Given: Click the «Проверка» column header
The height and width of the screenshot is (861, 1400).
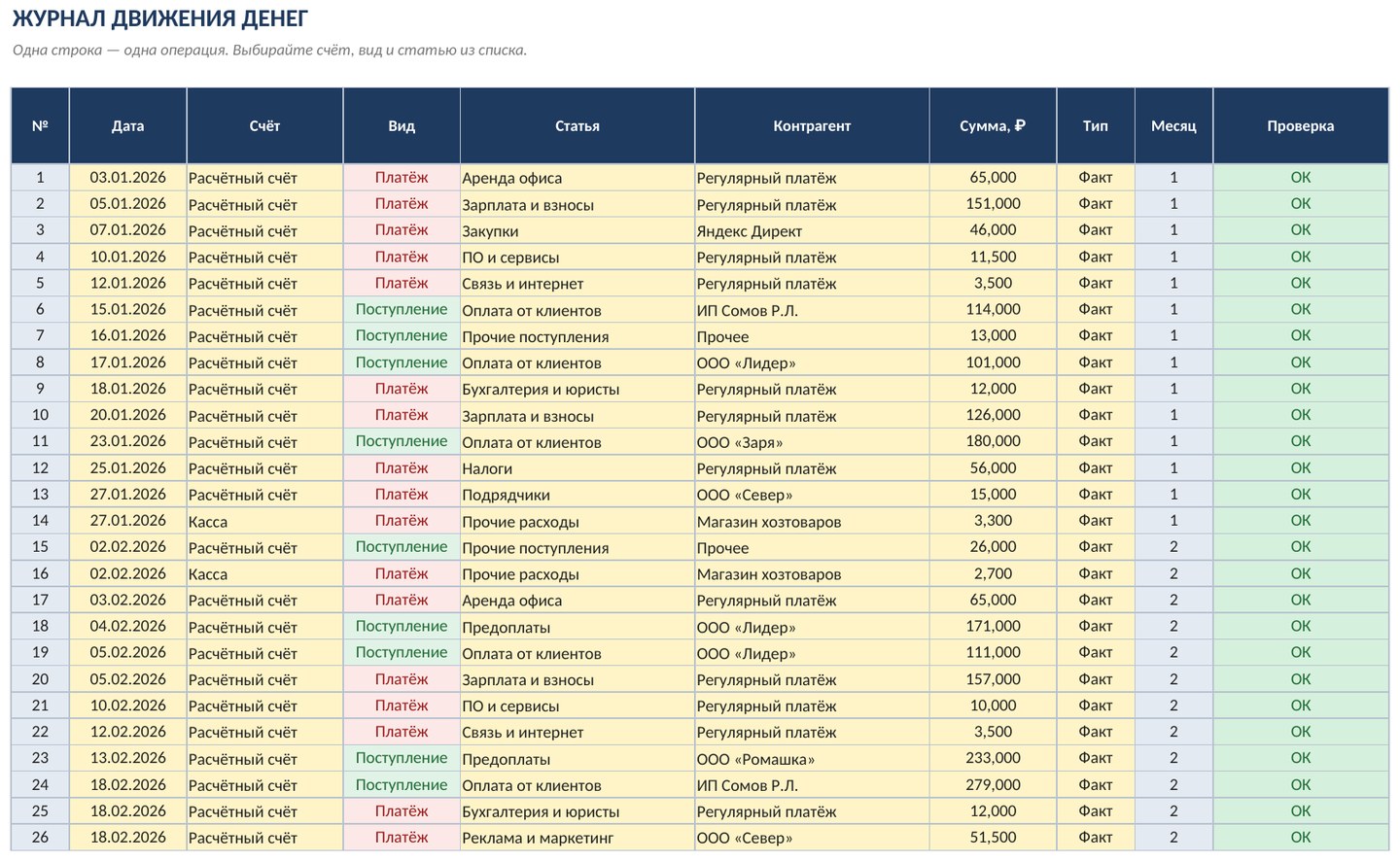Looking at the screenshot, I should (x=1301, y=125).
